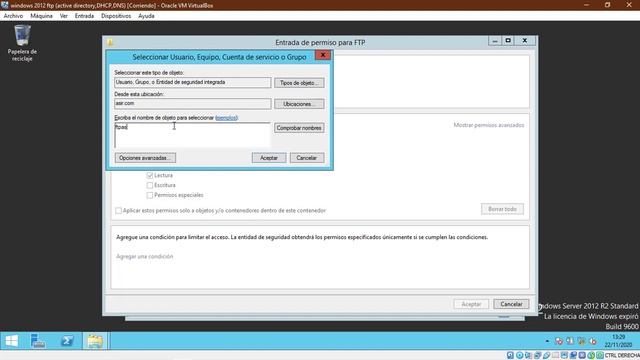Click the object name text box
Viewport: 640px width, 360px height.
point(192,135)
